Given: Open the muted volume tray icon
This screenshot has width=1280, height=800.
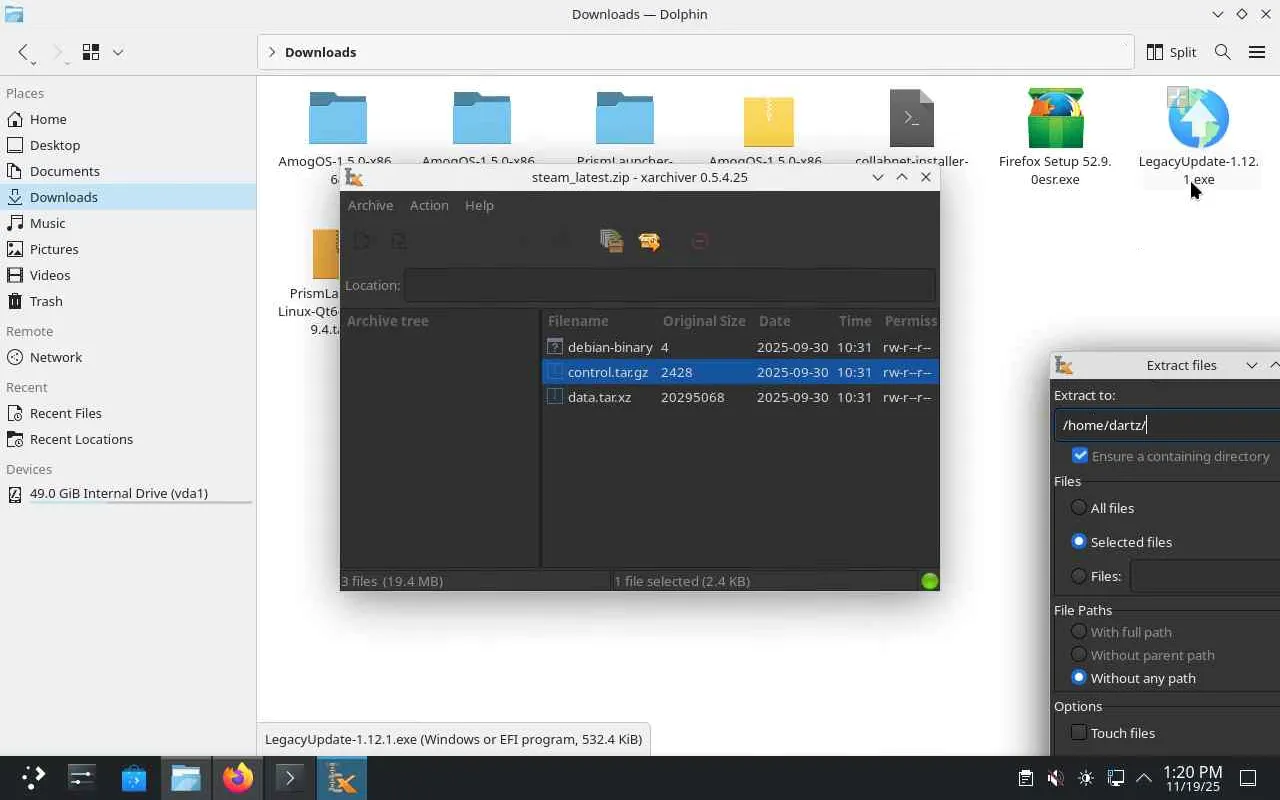Looking at the screenshot, I should (1055, 778).
